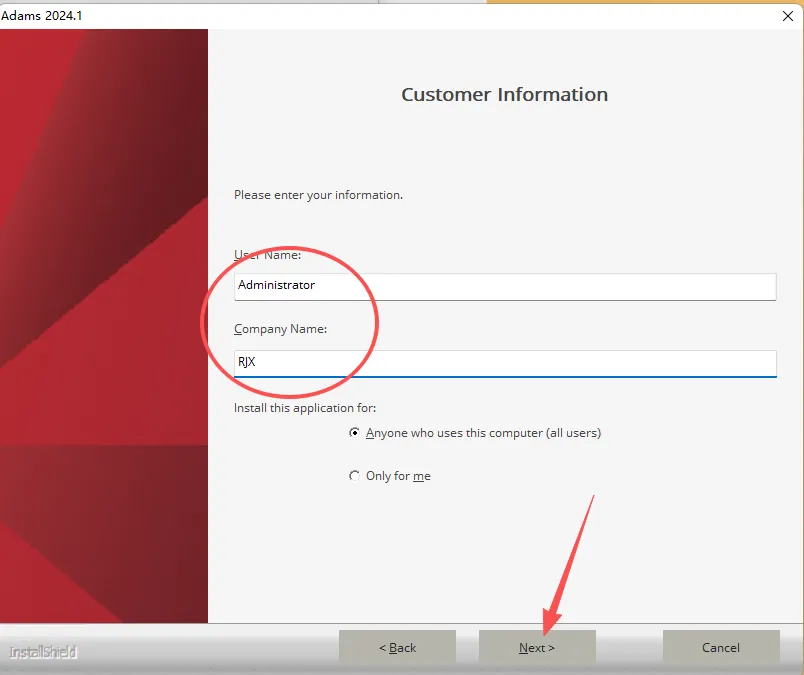Cancel the Adams installation
Screen dimensions: 804x675
(x=721, y=647)
